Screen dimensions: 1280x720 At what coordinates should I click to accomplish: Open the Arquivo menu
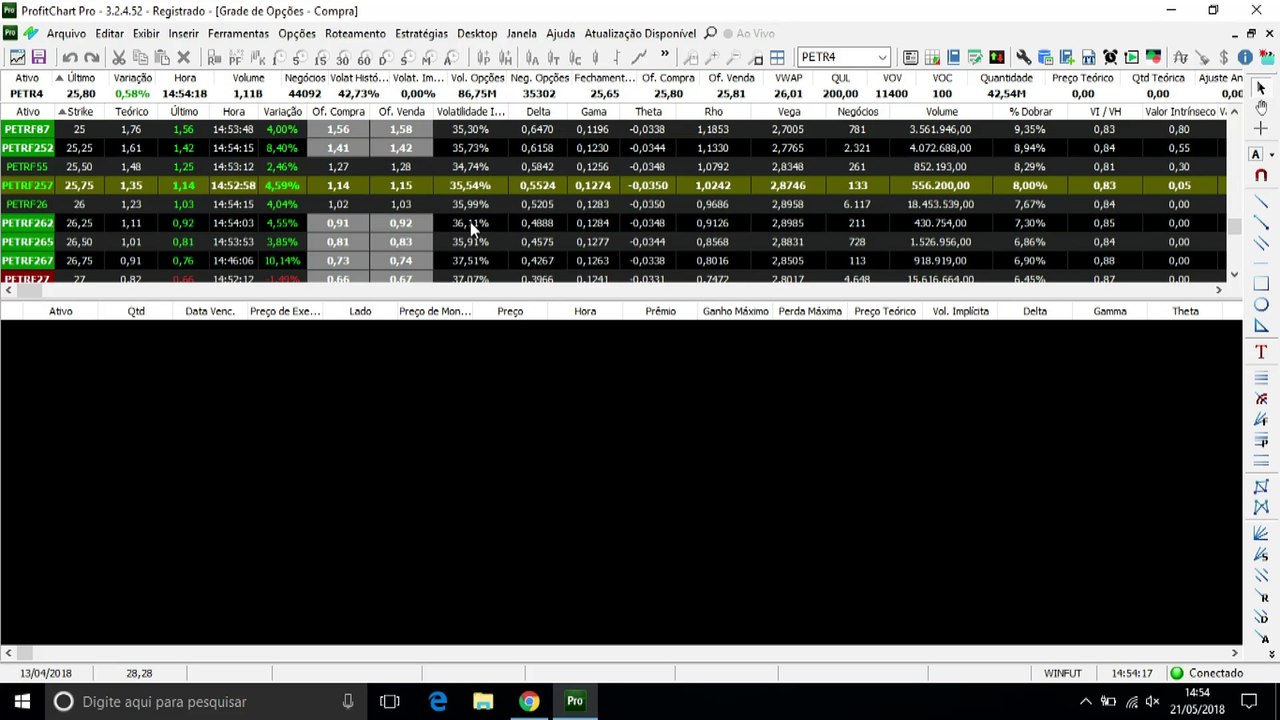pyautogui.click(x=66, y=34)
